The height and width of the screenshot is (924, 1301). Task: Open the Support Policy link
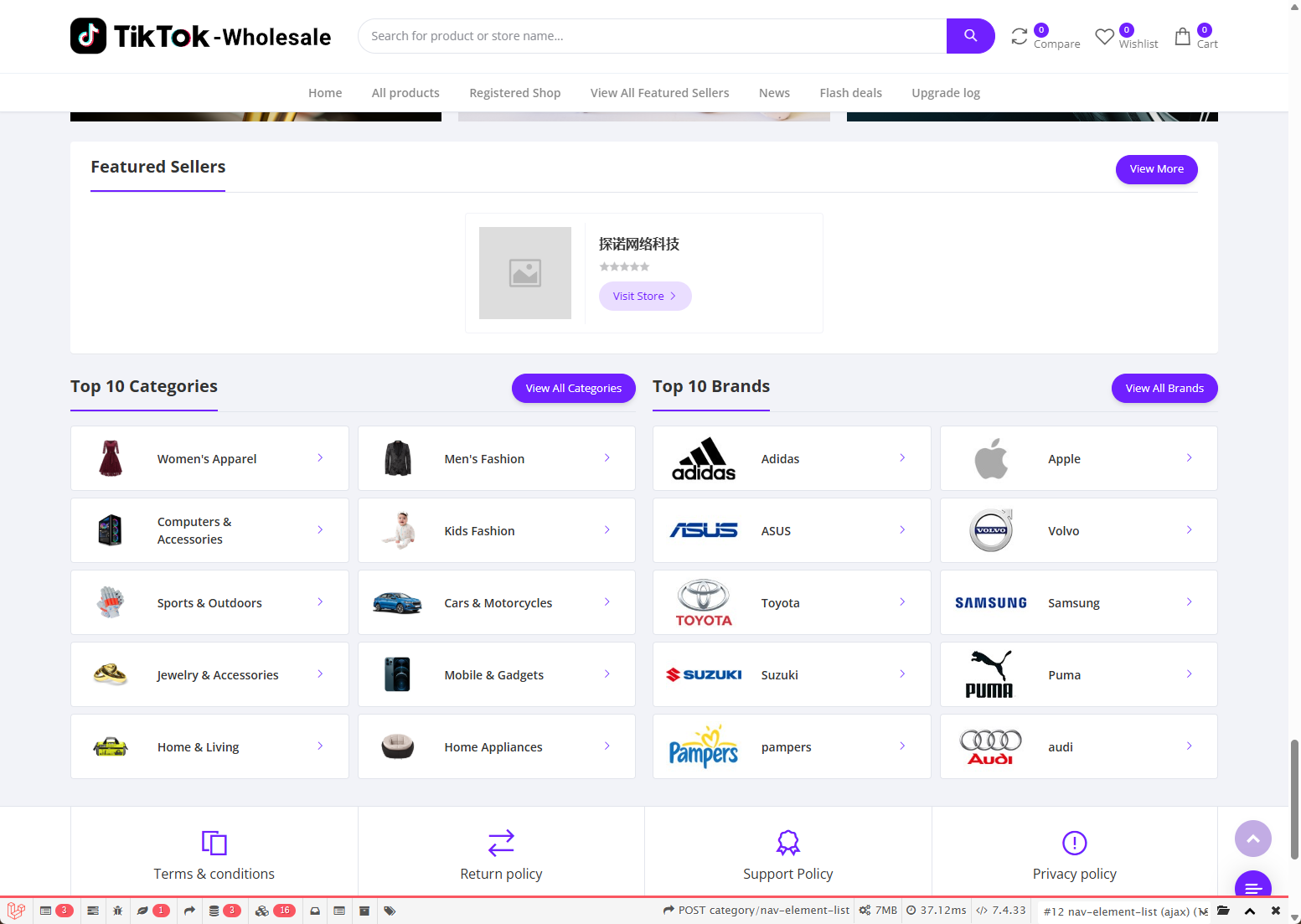(788, 874)
